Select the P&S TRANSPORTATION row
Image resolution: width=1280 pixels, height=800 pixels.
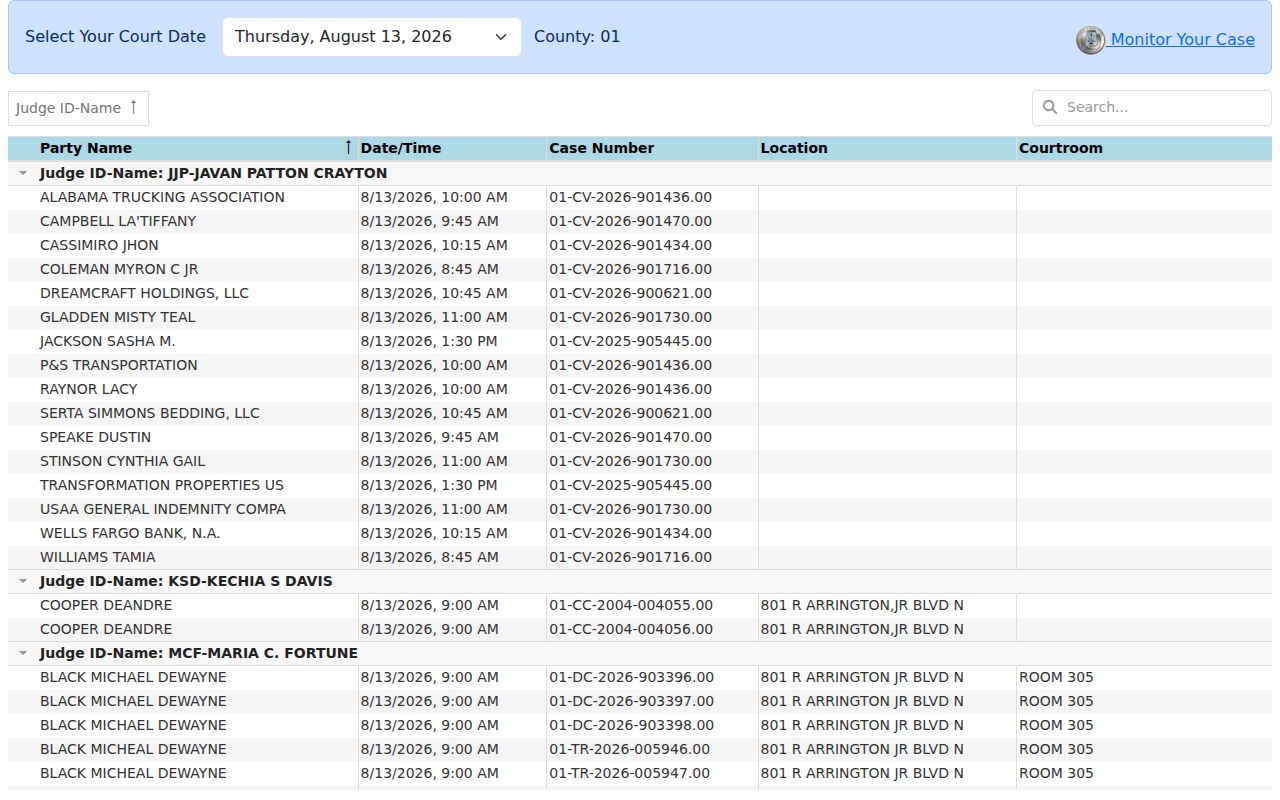pos(640,365)
